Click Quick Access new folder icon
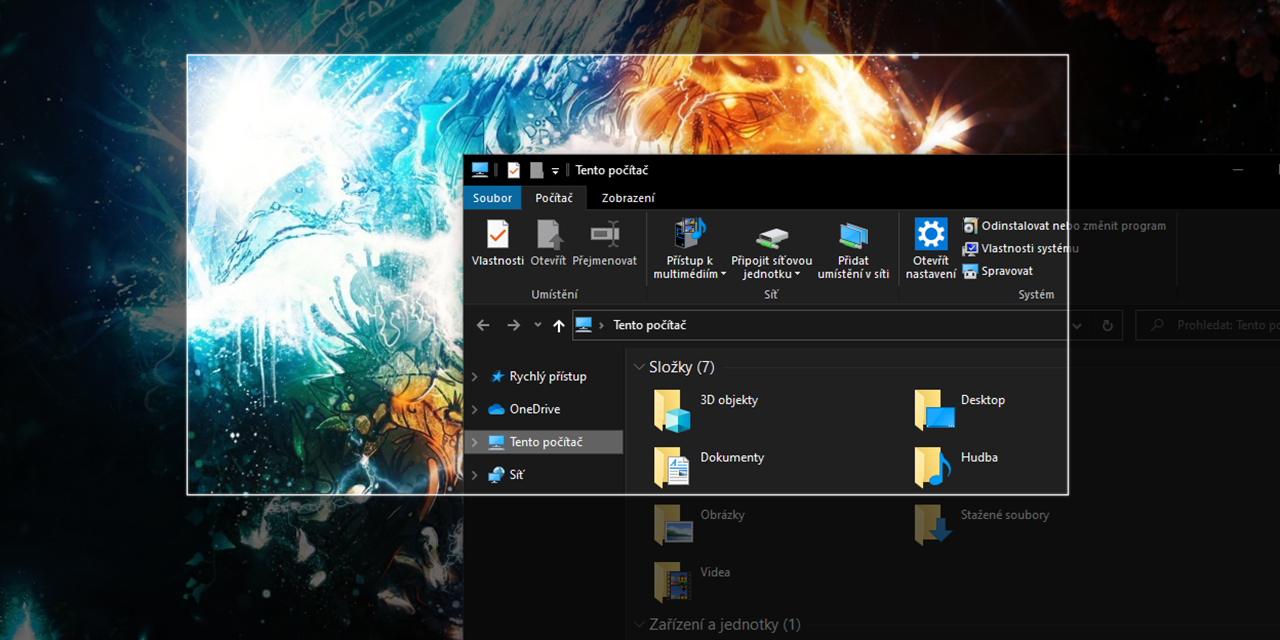 (537, 170)
